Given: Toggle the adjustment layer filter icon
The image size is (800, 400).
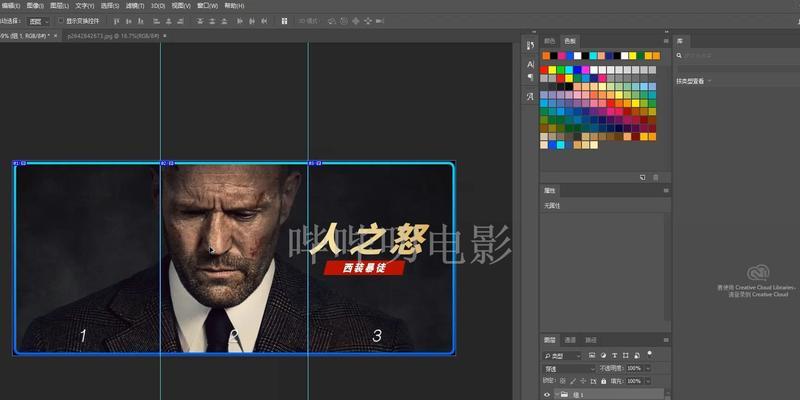Looking at the screenshot, I should (x=603, y=355).
